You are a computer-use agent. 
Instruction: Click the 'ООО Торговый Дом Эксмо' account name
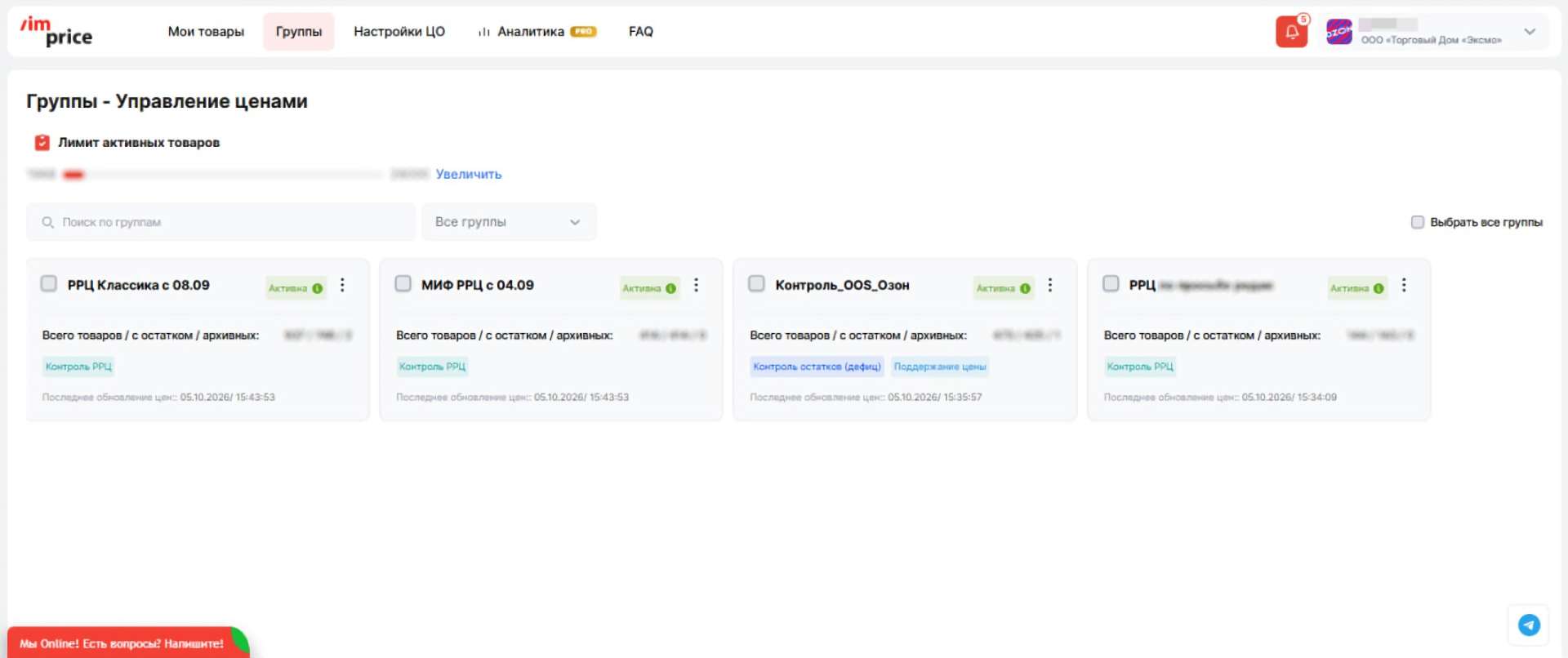pyautogui.click(x=1431, y=40)
